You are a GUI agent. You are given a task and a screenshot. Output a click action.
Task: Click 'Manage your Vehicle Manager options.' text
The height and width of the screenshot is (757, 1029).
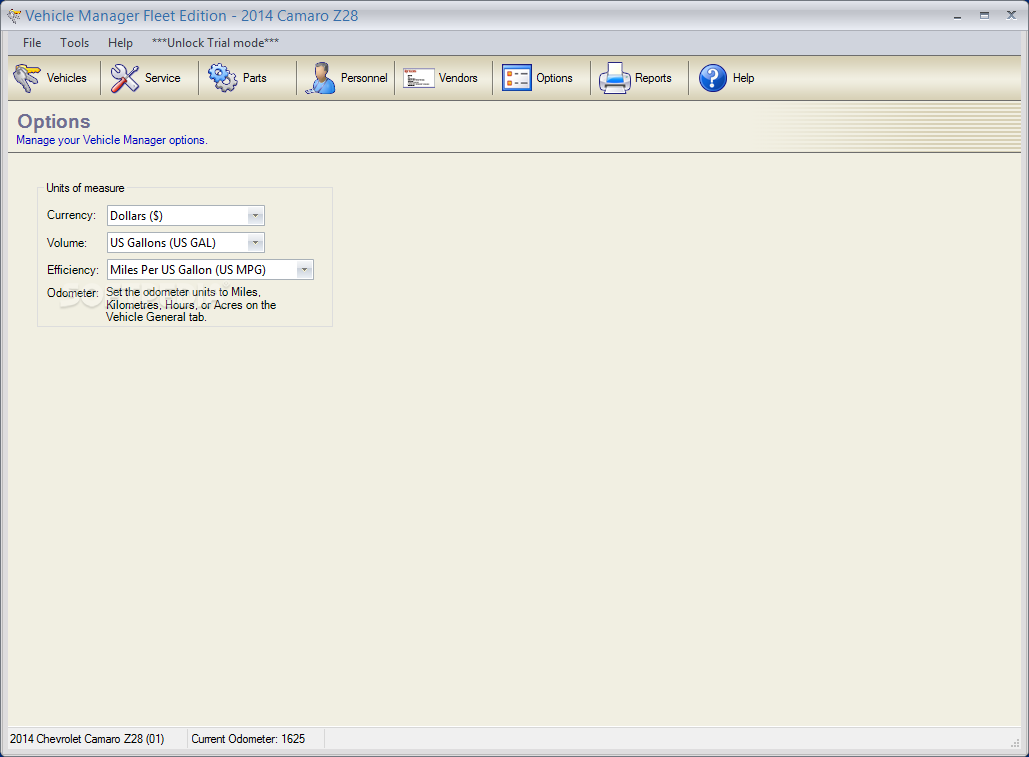[112, 140]
